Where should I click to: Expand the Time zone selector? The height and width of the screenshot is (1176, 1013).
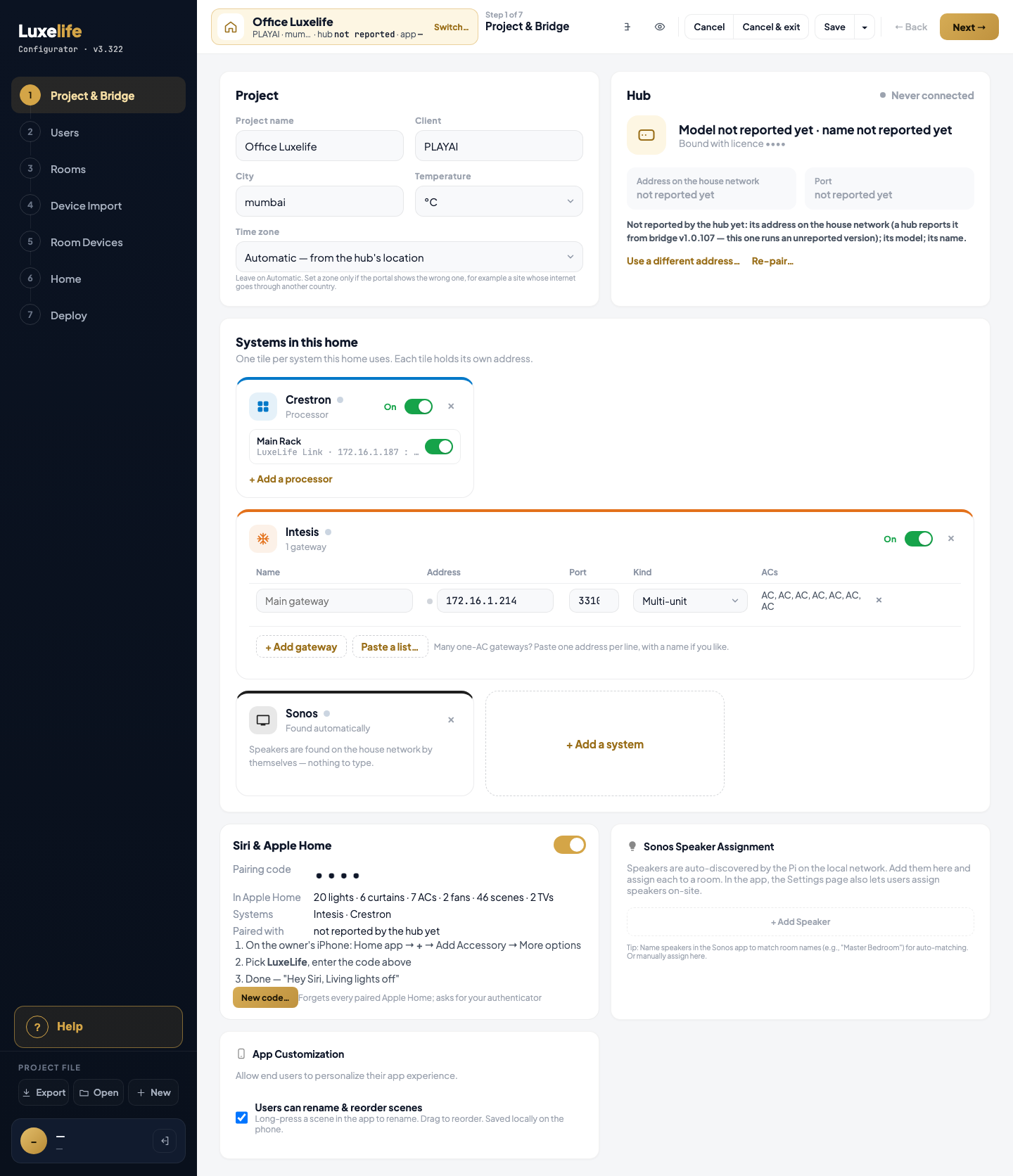[x=409, y=257]
